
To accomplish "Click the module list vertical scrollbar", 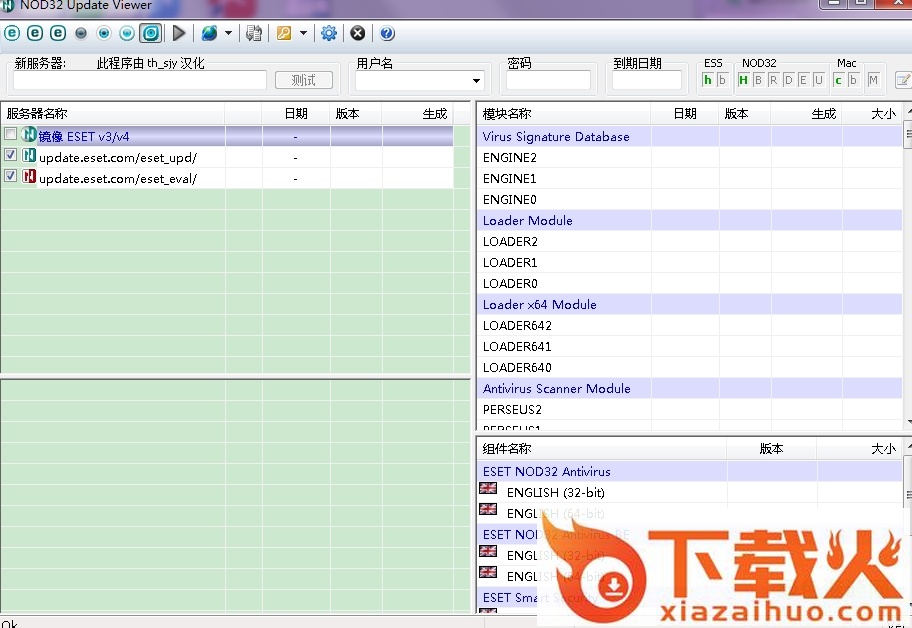I will (907, 267).
